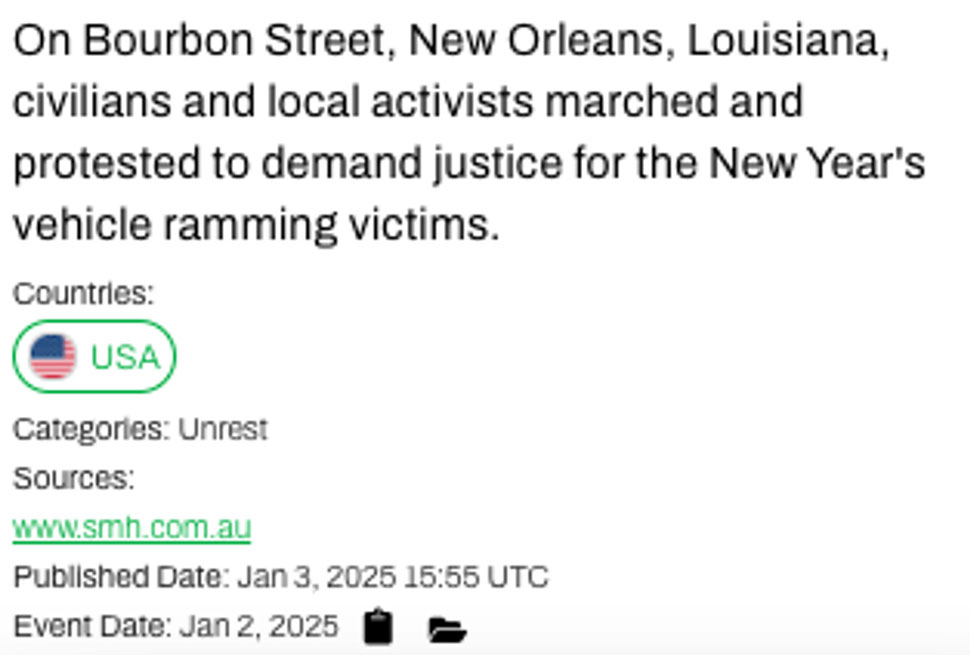Open the folder icon next to clipboard
970x655 pixels.
447,629
